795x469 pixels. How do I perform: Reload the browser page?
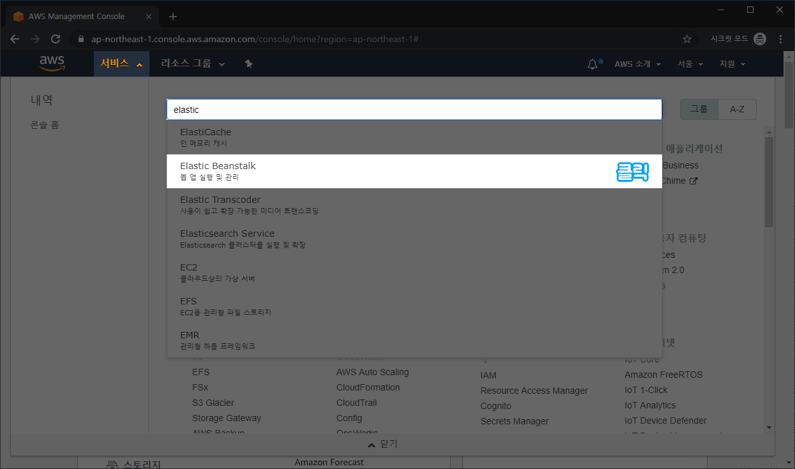[56, 39]
